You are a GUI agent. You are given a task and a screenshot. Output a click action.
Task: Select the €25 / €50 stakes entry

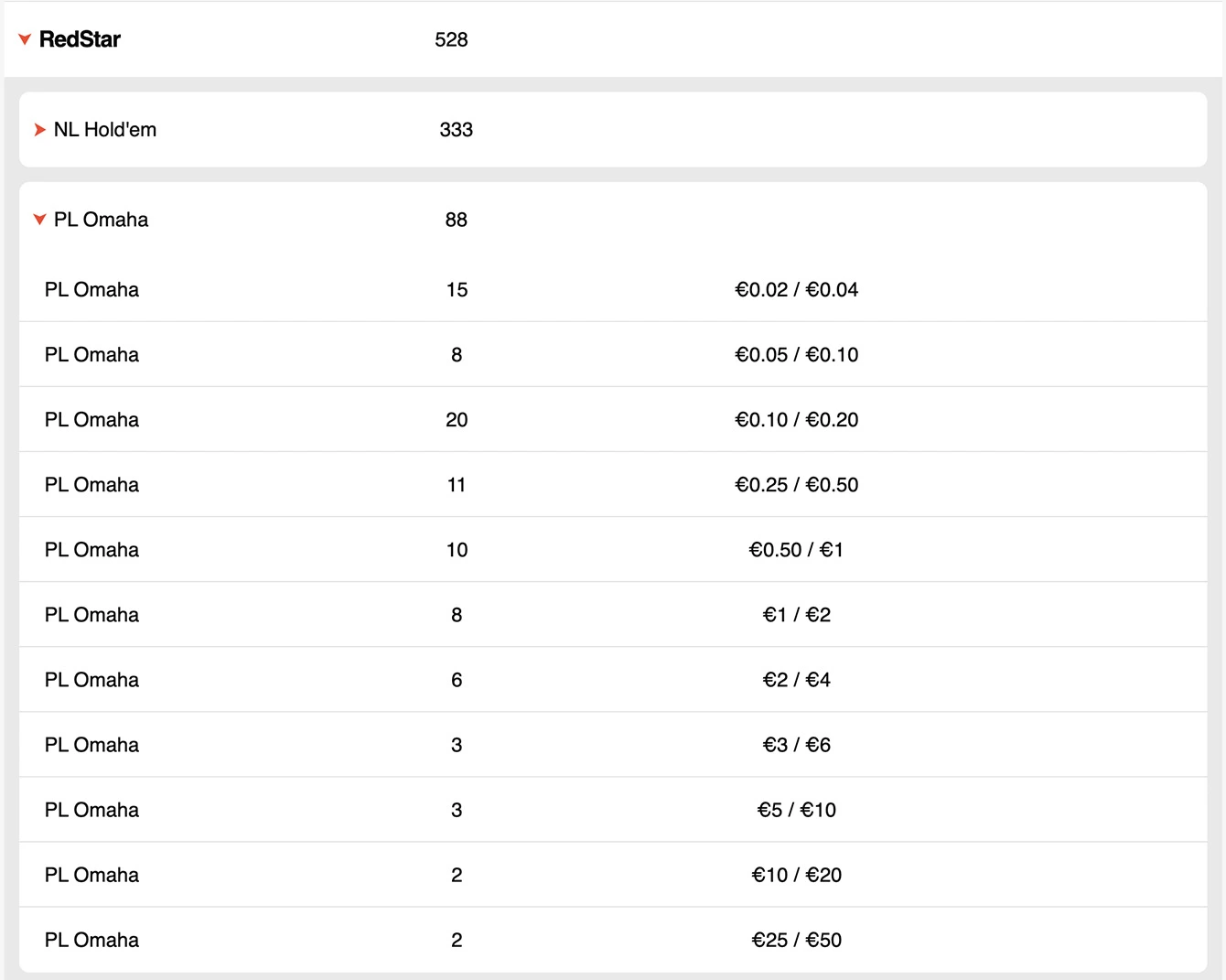796,940
